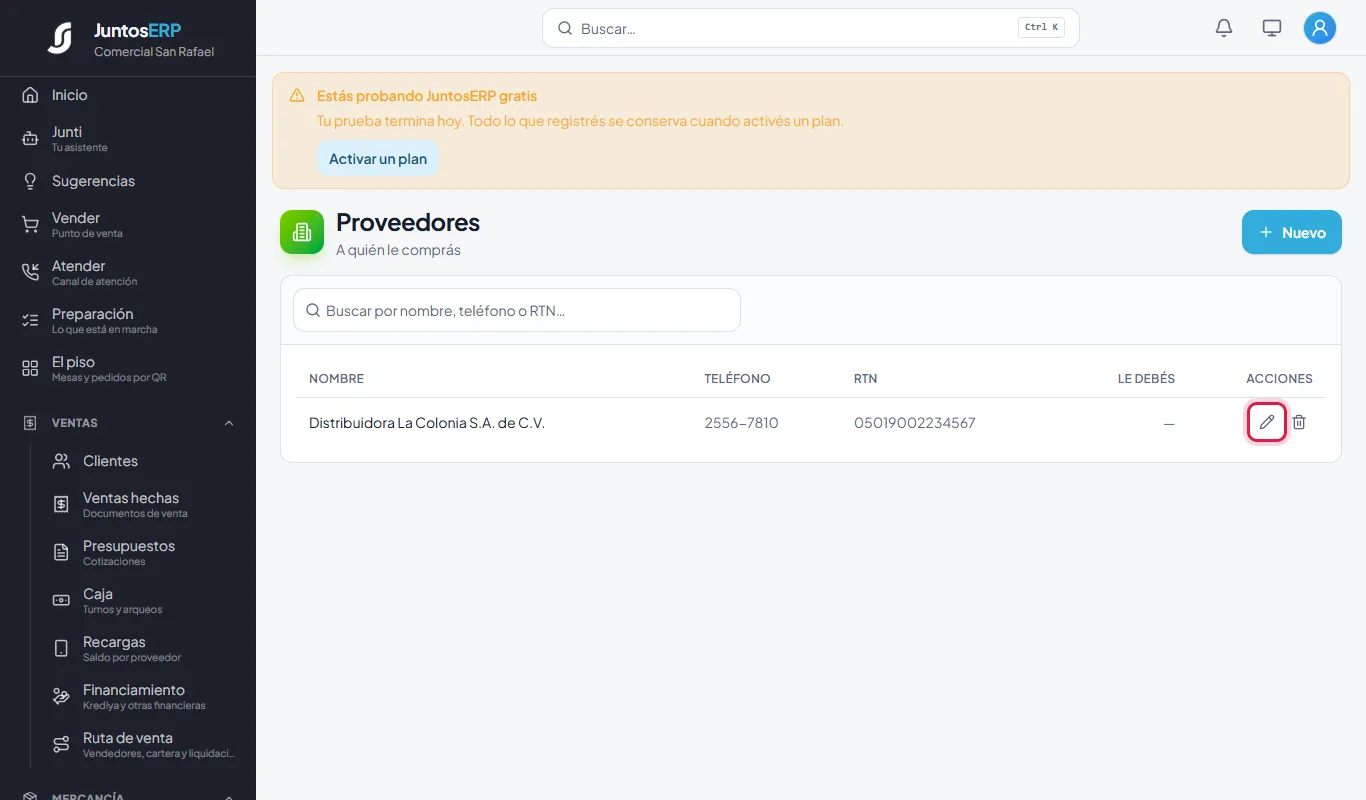Click the Acciones column header
The width and height of the screenshot is (1366, 800).
(1279, 379)
